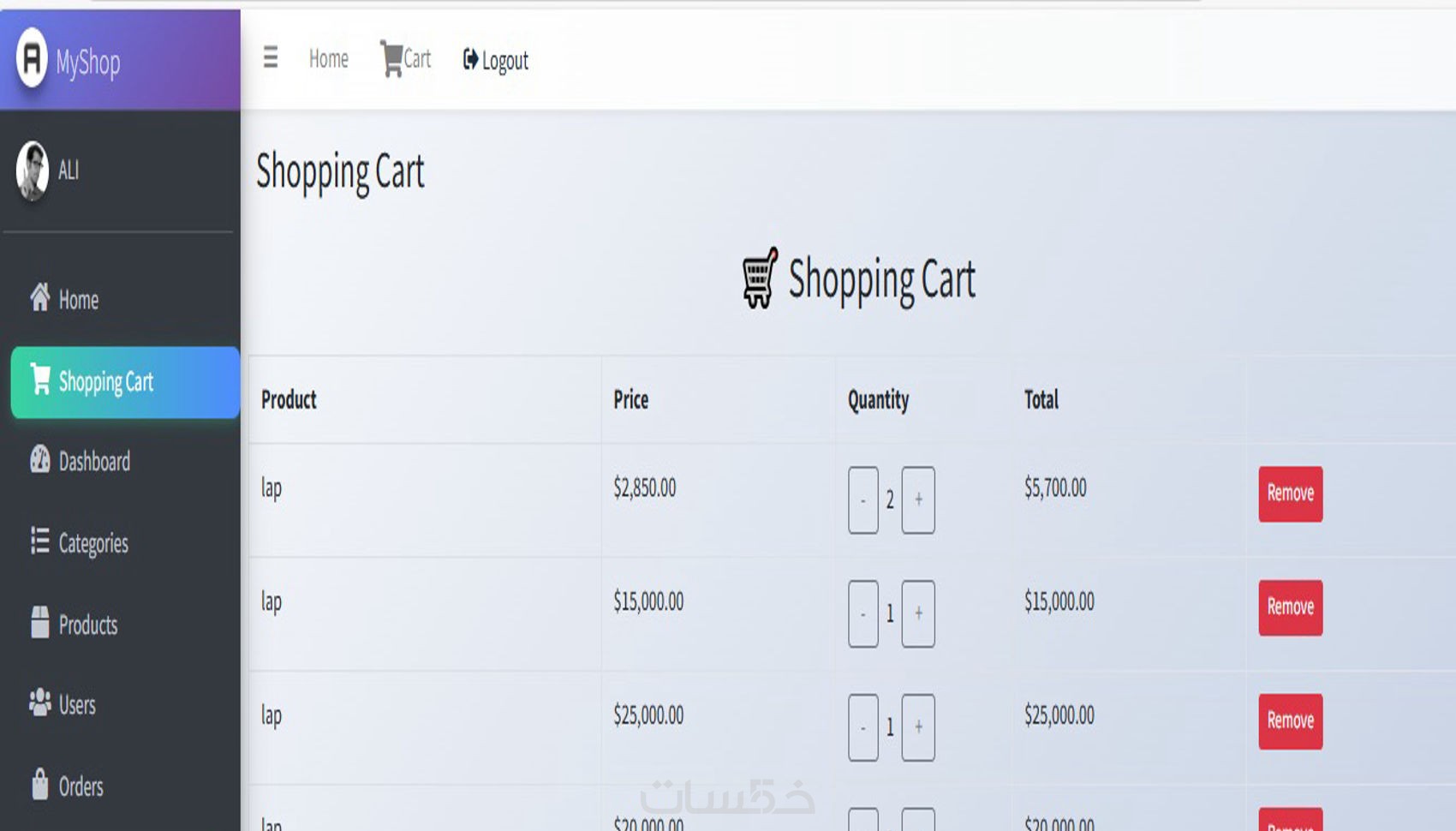This screenshot has width=1456, height=831.
Task: Open the Home link in top navbar
Action: (x=329, y=59)
